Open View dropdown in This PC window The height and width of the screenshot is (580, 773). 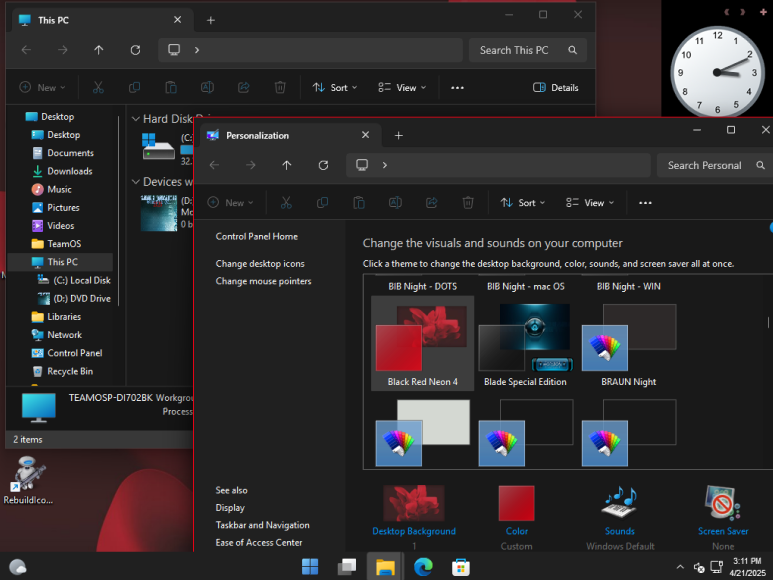point(402,87)
